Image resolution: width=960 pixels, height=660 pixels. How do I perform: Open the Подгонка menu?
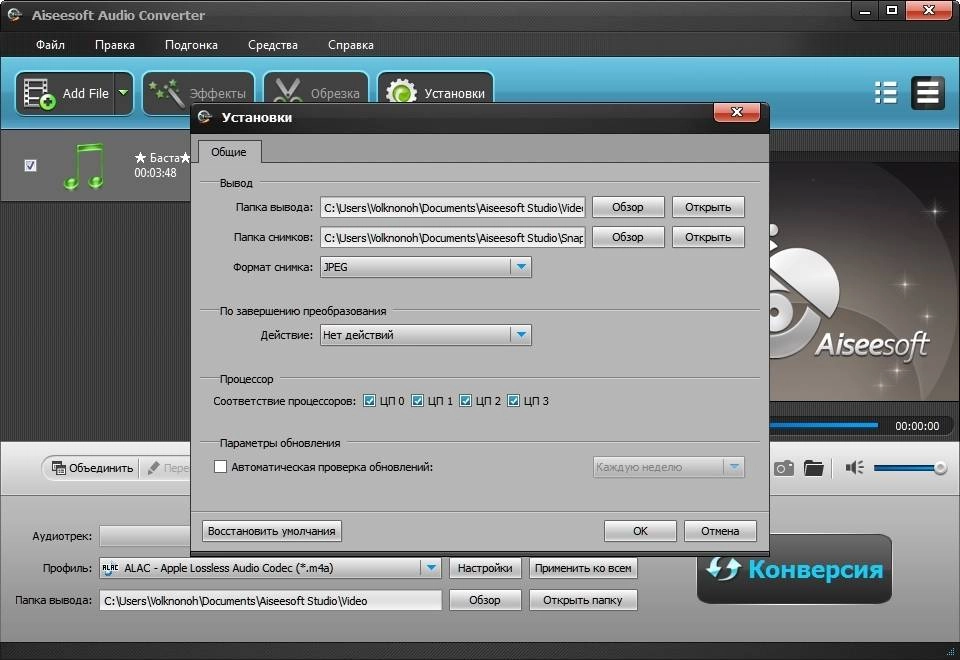[191, 45]
